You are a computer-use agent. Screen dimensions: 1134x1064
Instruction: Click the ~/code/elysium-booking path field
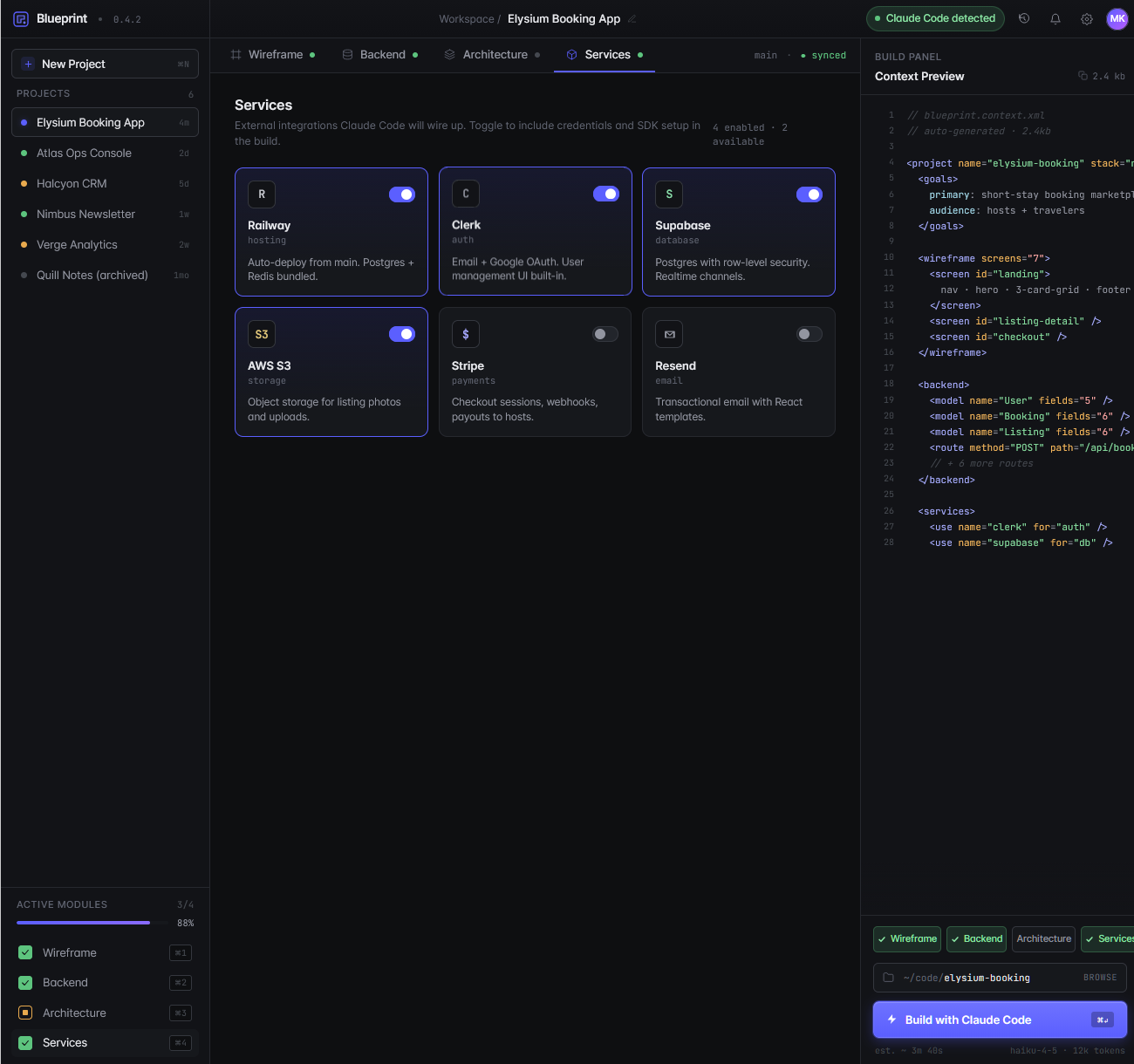pos(1000,978)
